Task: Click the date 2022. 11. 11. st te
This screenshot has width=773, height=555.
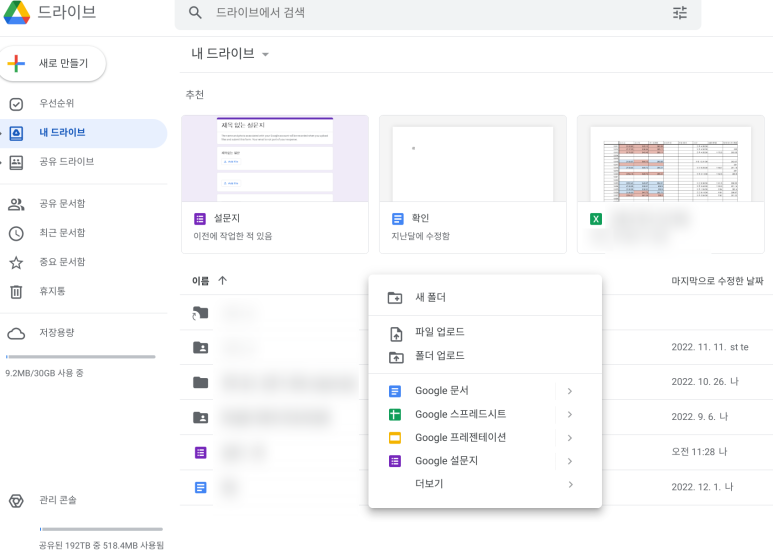Action: [x=710, y=347]
